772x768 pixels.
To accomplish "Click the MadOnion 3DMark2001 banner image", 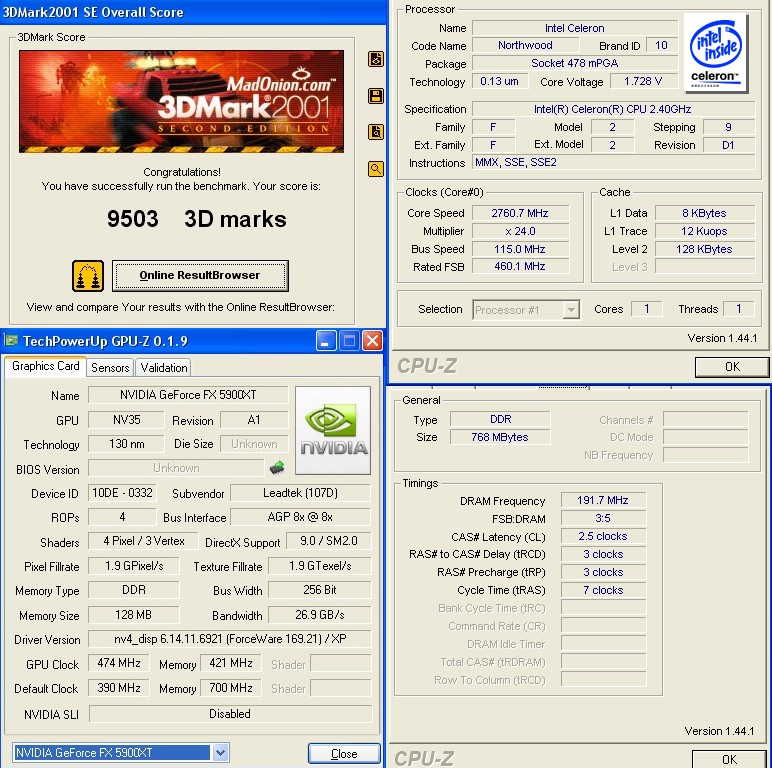I will 181,101.
